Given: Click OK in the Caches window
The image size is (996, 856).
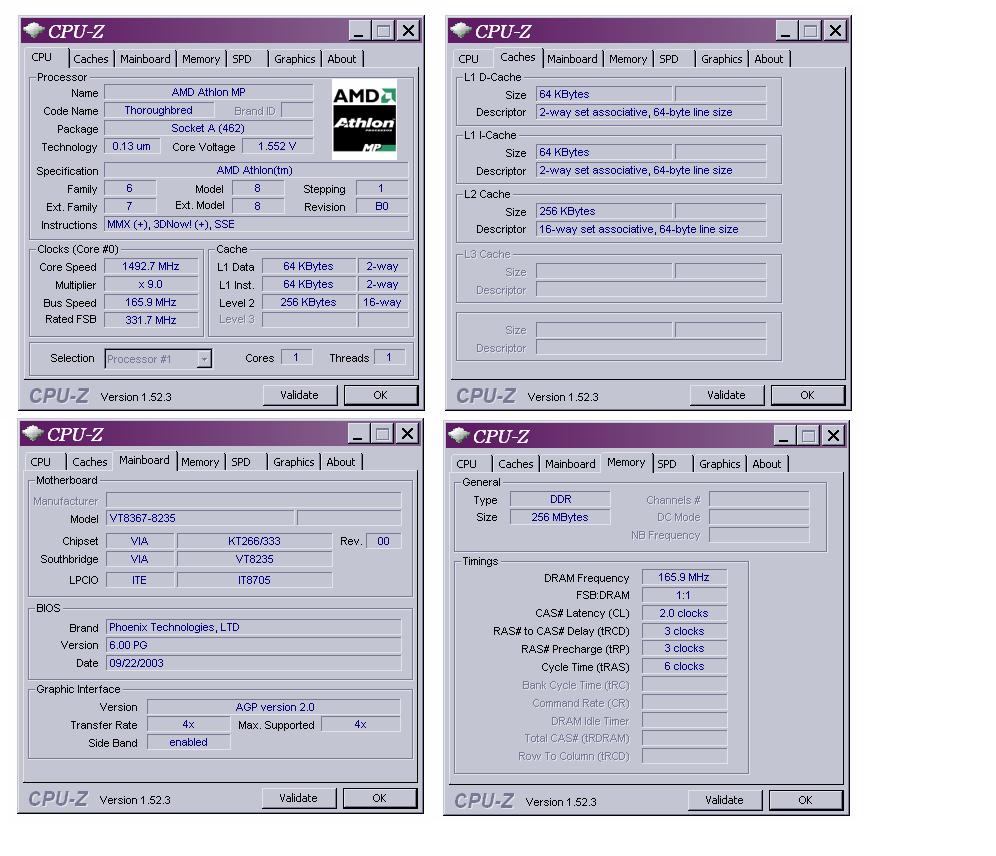Looking at the screenshot, I should click(x=807, y=395).
